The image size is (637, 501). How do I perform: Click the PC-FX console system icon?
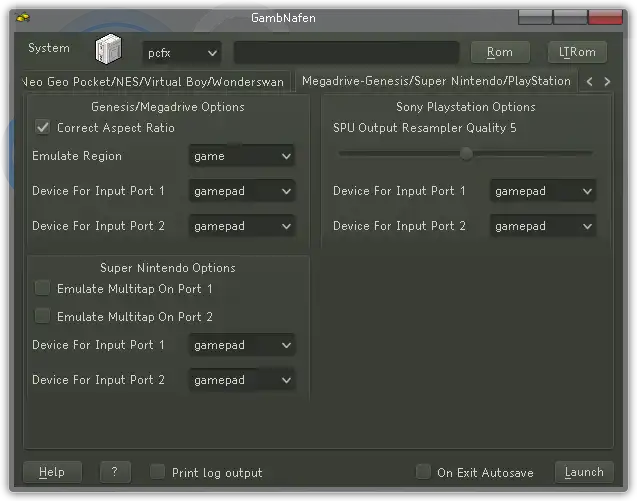click(x=108, y=49)
